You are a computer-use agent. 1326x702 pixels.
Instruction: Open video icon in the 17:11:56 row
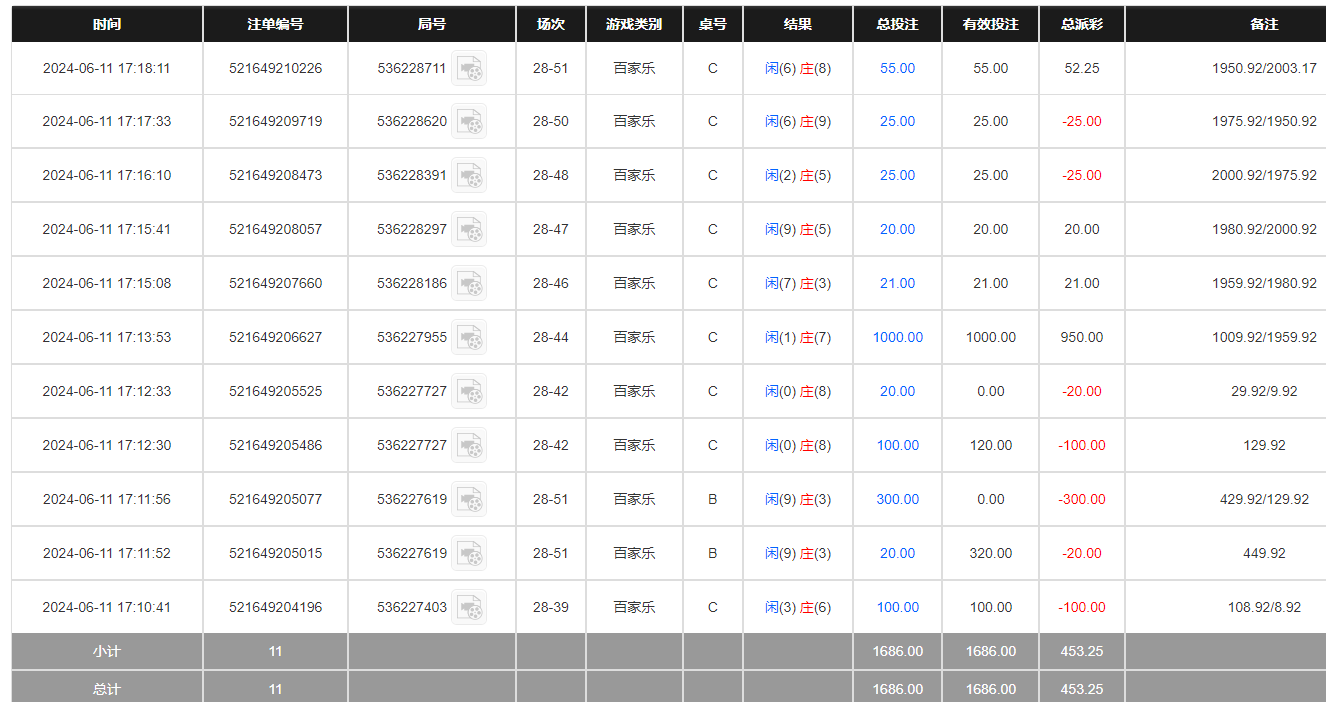coord(469,499)
